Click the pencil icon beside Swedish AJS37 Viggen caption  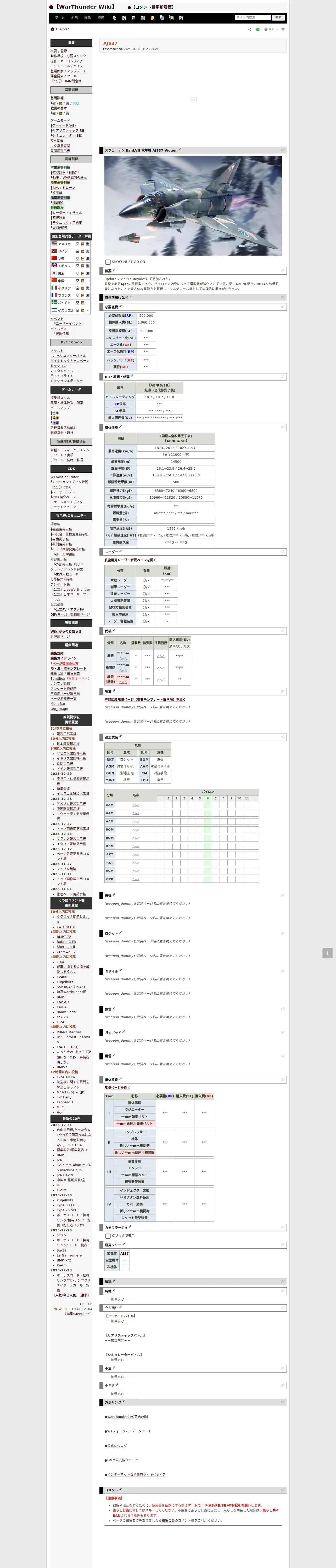pyautogui.click(x=180, y=149)
